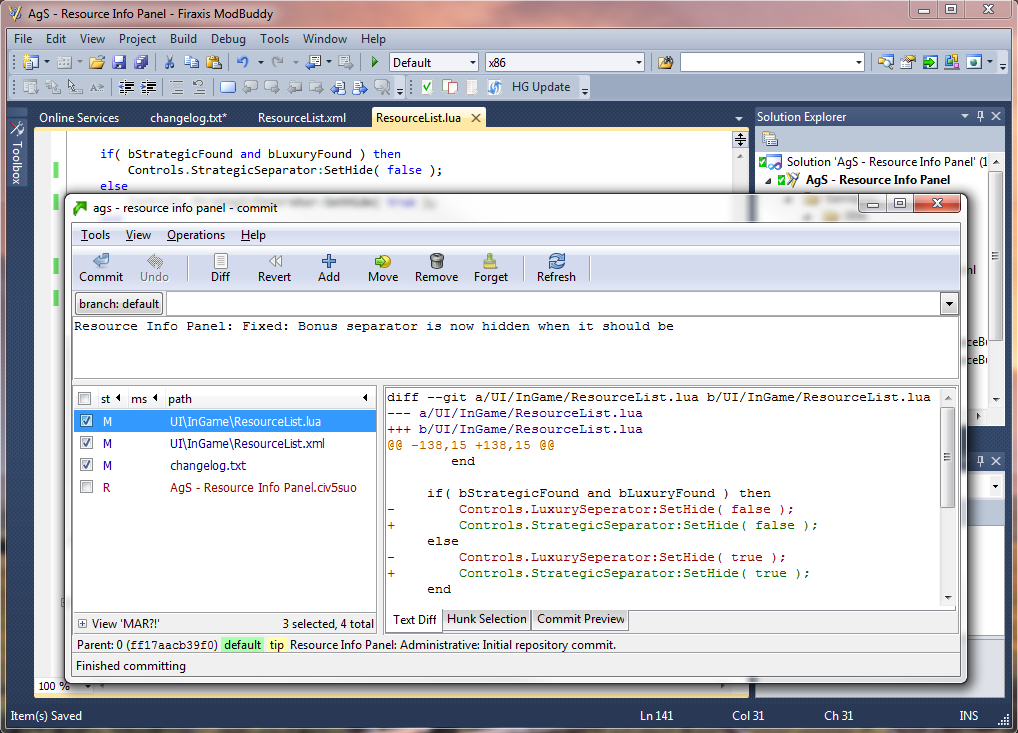Image resolution: width=1018 pixels, height=733 pixels.
Task: Click the HG commit green checkmark icon
Action: 427,87
